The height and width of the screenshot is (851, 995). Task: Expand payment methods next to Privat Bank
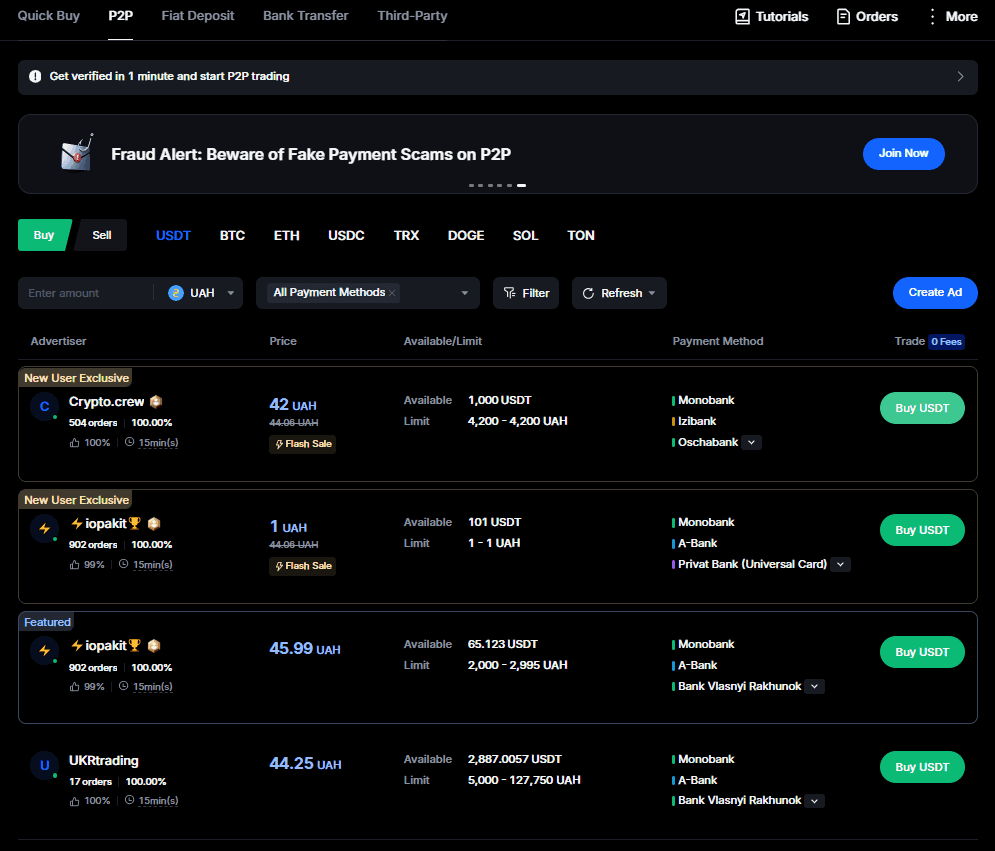coord(840,564)
